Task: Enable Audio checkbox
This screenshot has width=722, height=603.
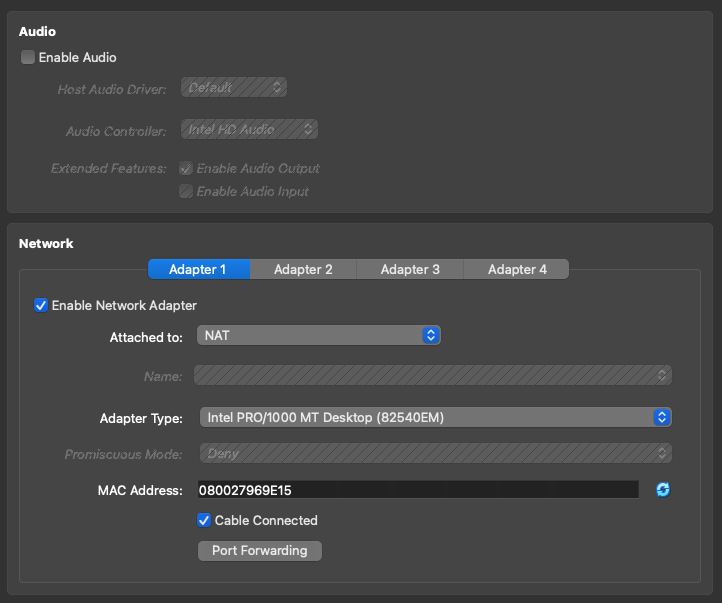Action: pos(28,57)
